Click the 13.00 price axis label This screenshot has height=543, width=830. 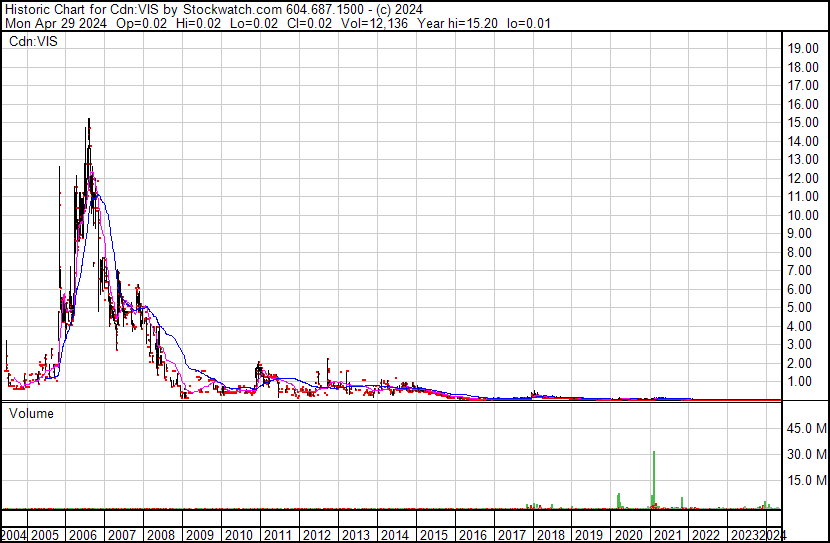(803, 159)
